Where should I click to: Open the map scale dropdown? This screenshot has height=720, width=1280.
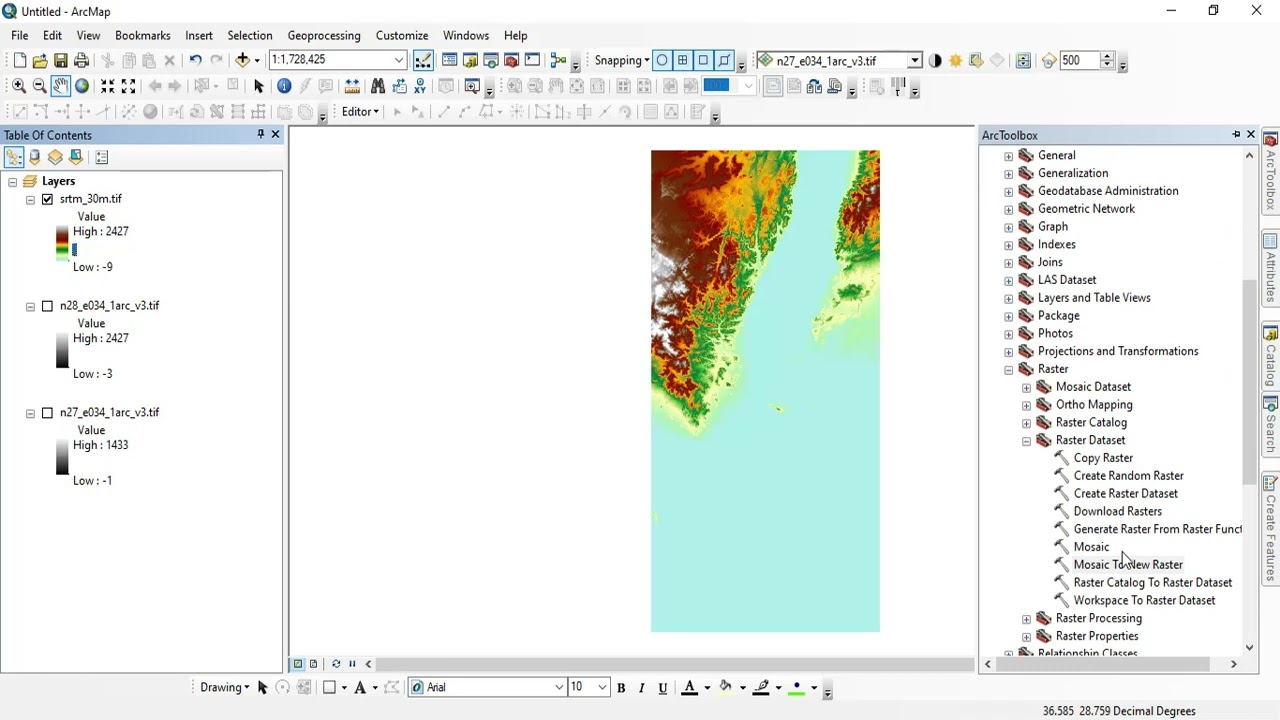pyautogui.click(x=399, y=60)
